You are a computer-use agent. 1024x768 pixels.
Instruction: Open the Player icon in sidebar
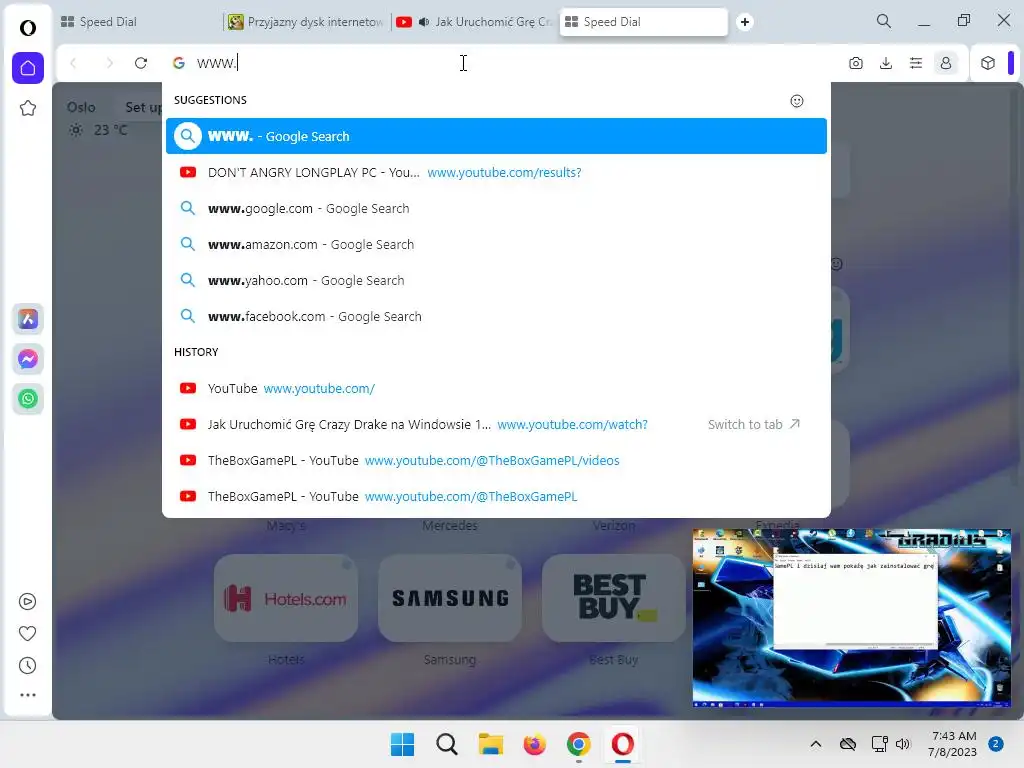click(x=27, y=601)
